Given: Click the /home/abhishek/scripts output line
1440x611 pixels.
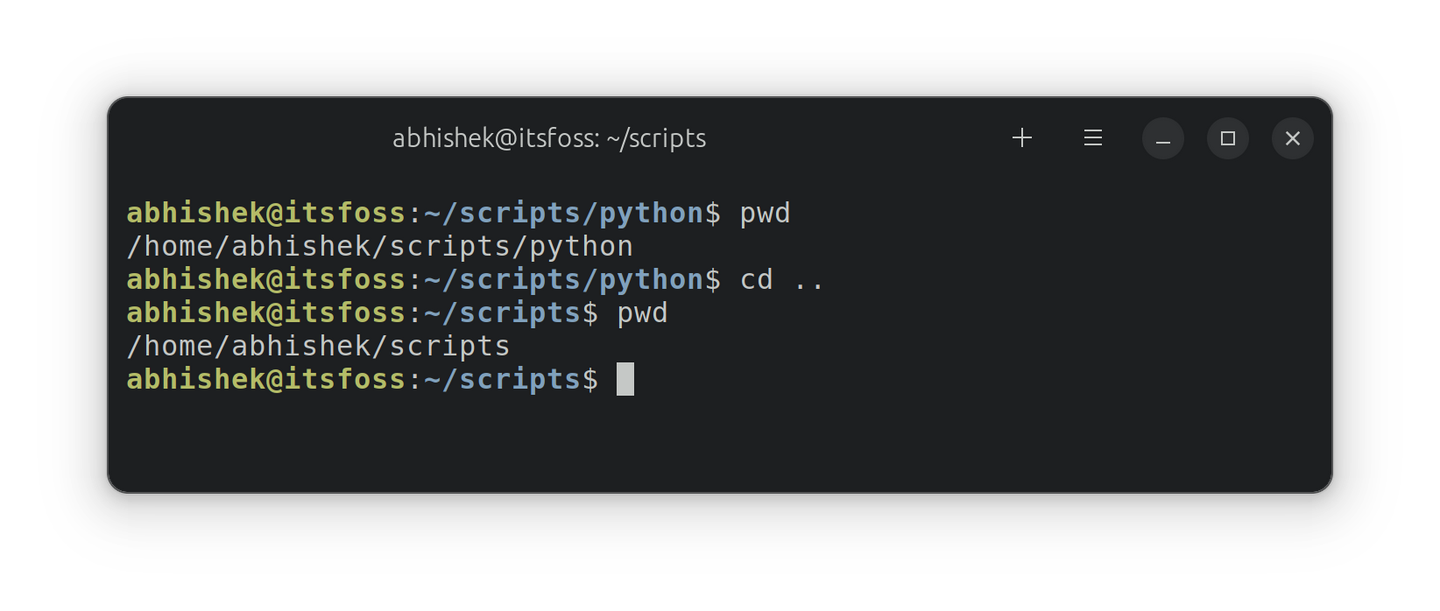Looking at the screenshot, I should tap(318, 346).
